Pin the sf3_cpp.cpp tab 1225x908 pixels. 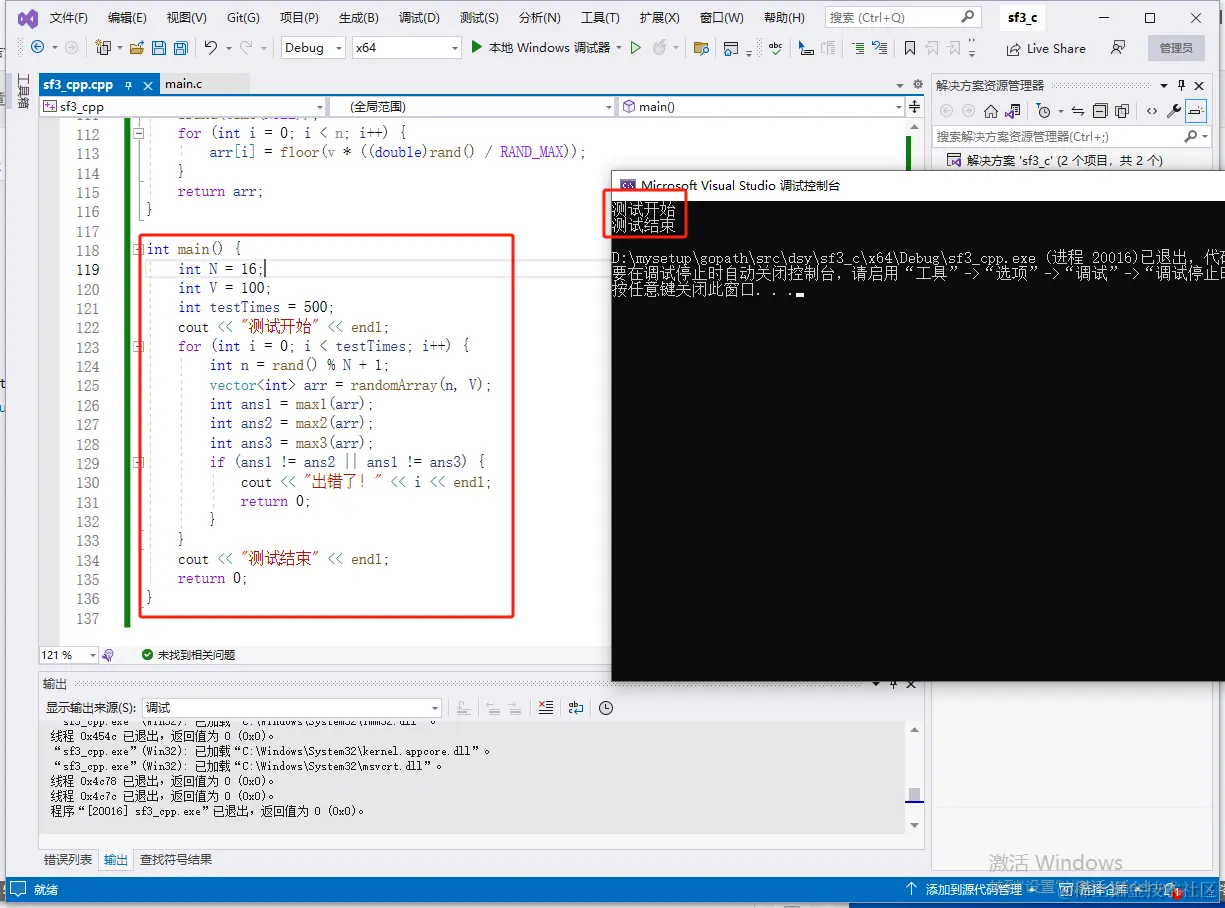click(128, 85)
